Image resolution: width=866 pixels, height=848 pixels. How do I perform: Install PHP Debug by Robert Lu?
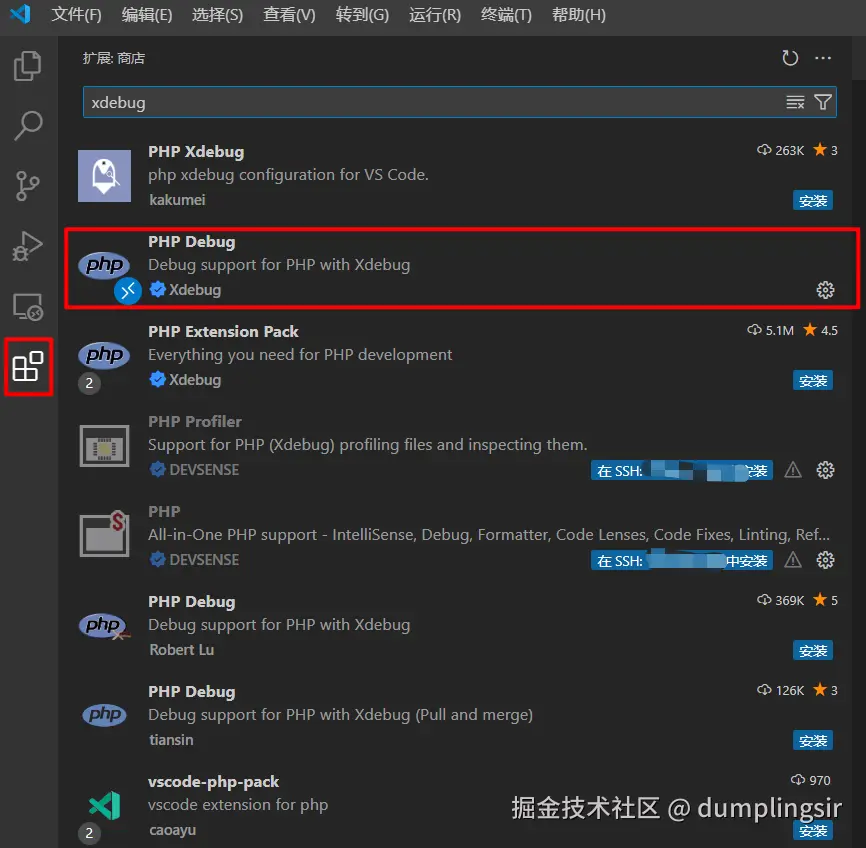coord(812,651)
